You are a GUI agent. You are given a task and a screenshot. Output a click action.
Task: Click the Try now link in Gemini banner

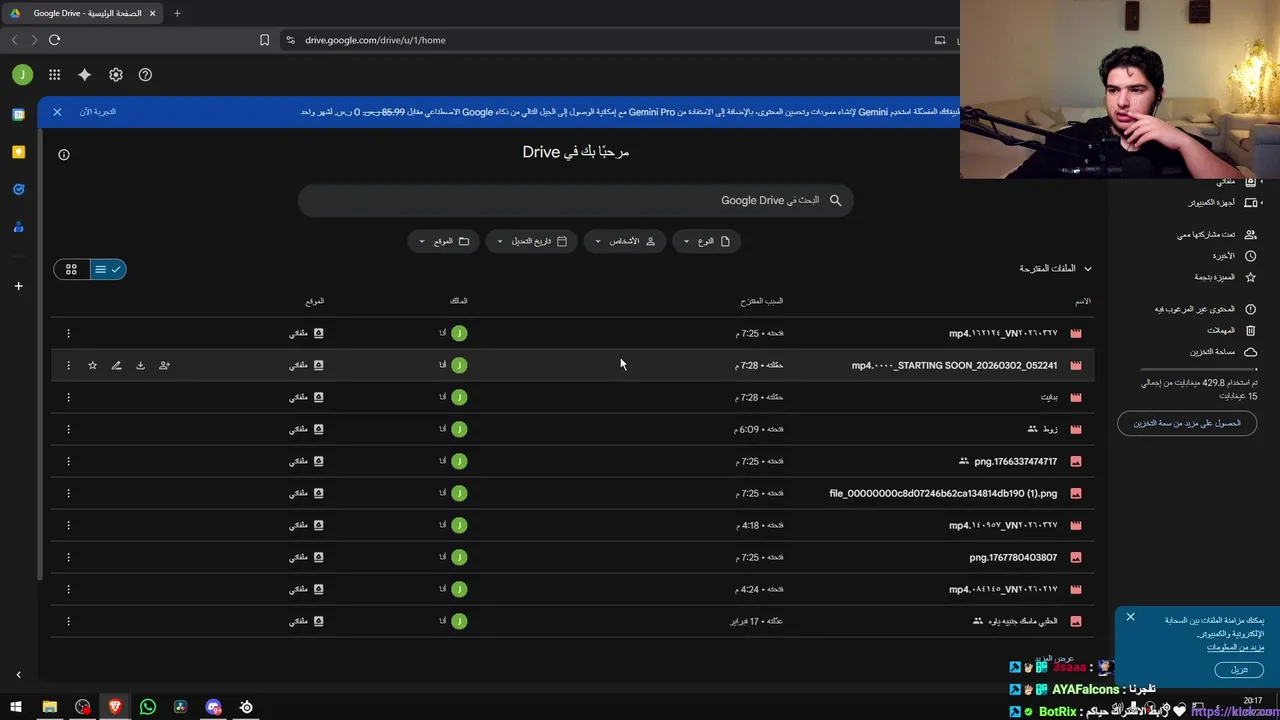(x=98, y=112)
